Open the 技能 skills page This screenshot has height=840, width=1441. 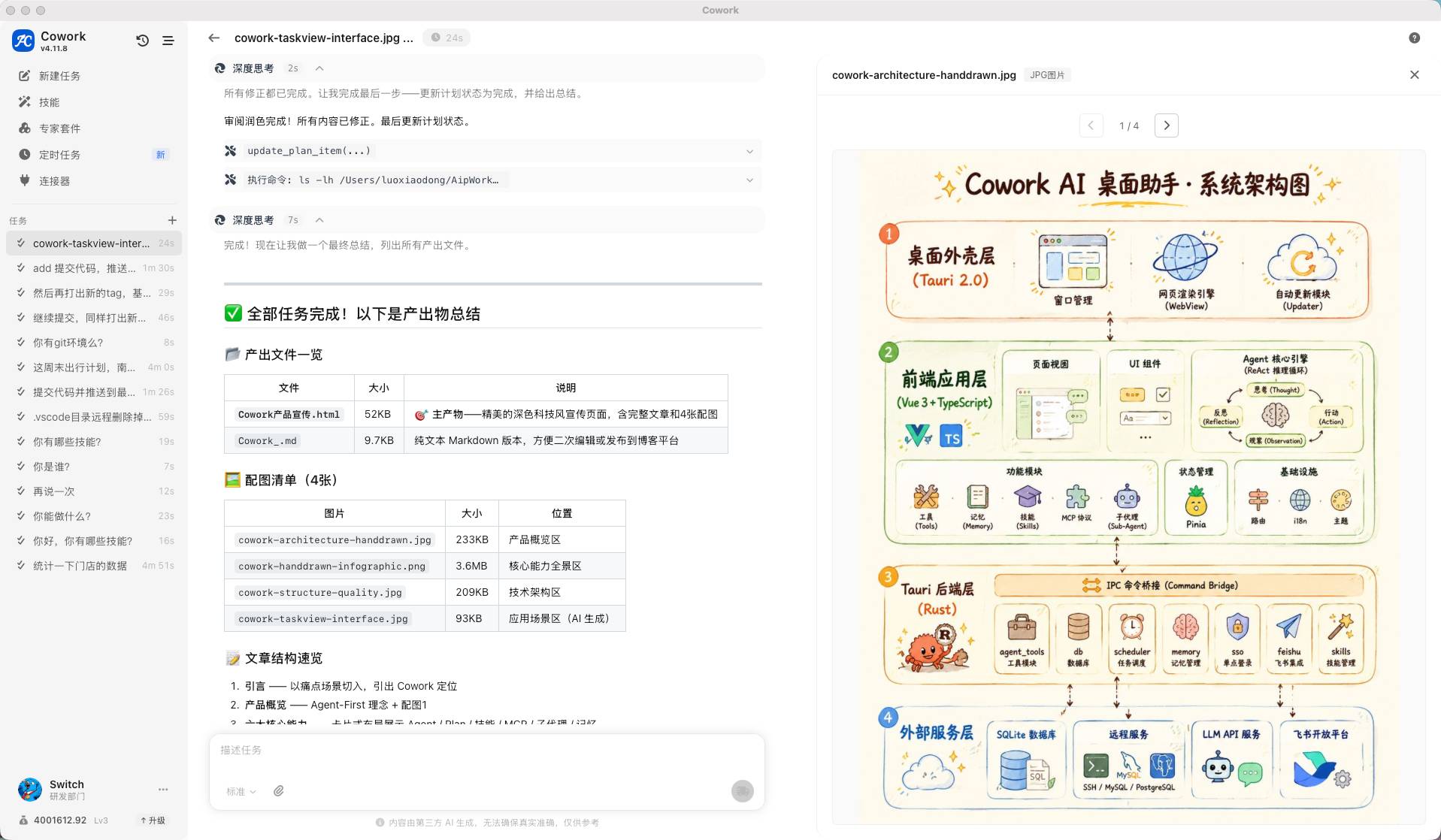pos(94,102)
